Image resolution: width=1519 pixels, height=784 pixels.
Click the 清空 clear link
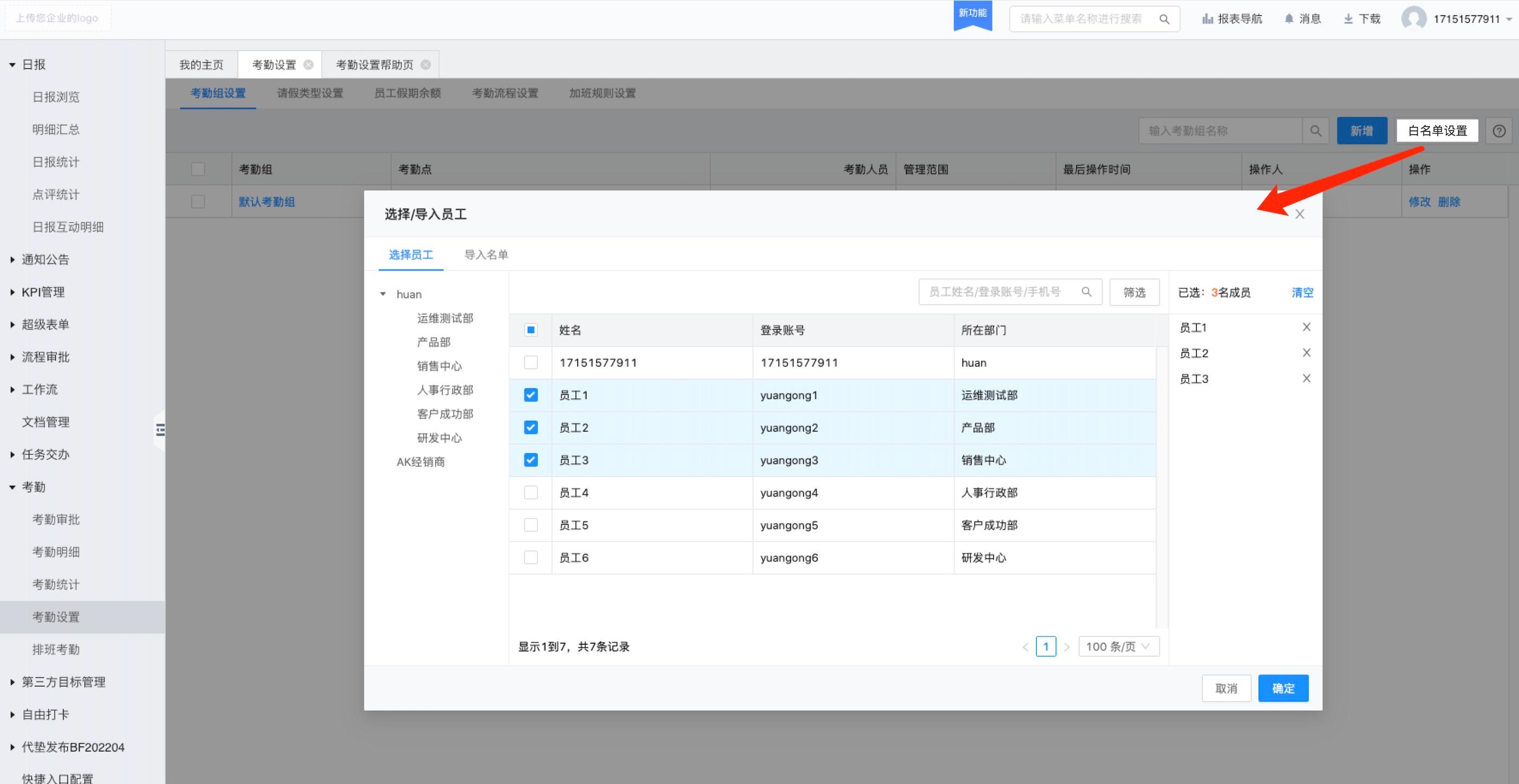(x=1302, y=292)
